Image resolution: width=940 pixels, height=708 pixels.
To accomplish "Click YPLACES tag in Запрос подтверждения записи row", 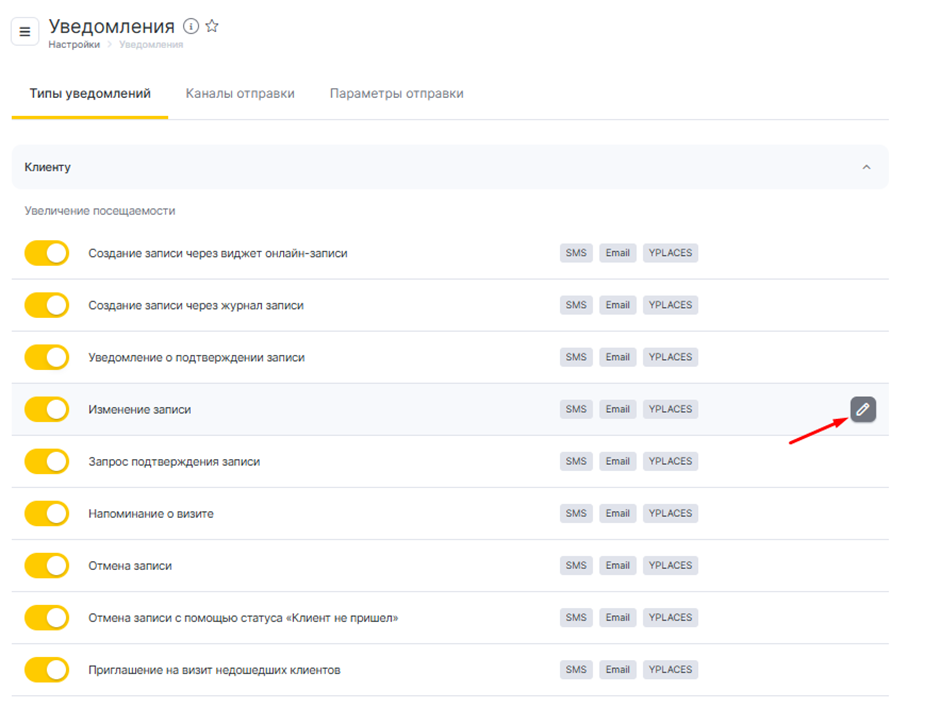I will click(x=670, y=461).
